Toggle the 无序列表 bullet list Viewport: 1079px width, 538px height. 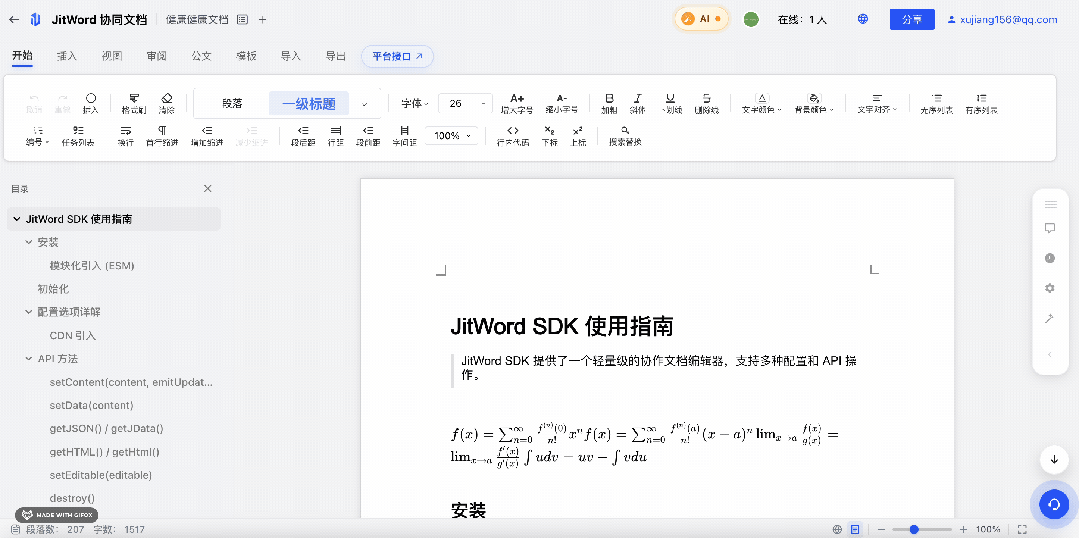click(x=937, y=103)
